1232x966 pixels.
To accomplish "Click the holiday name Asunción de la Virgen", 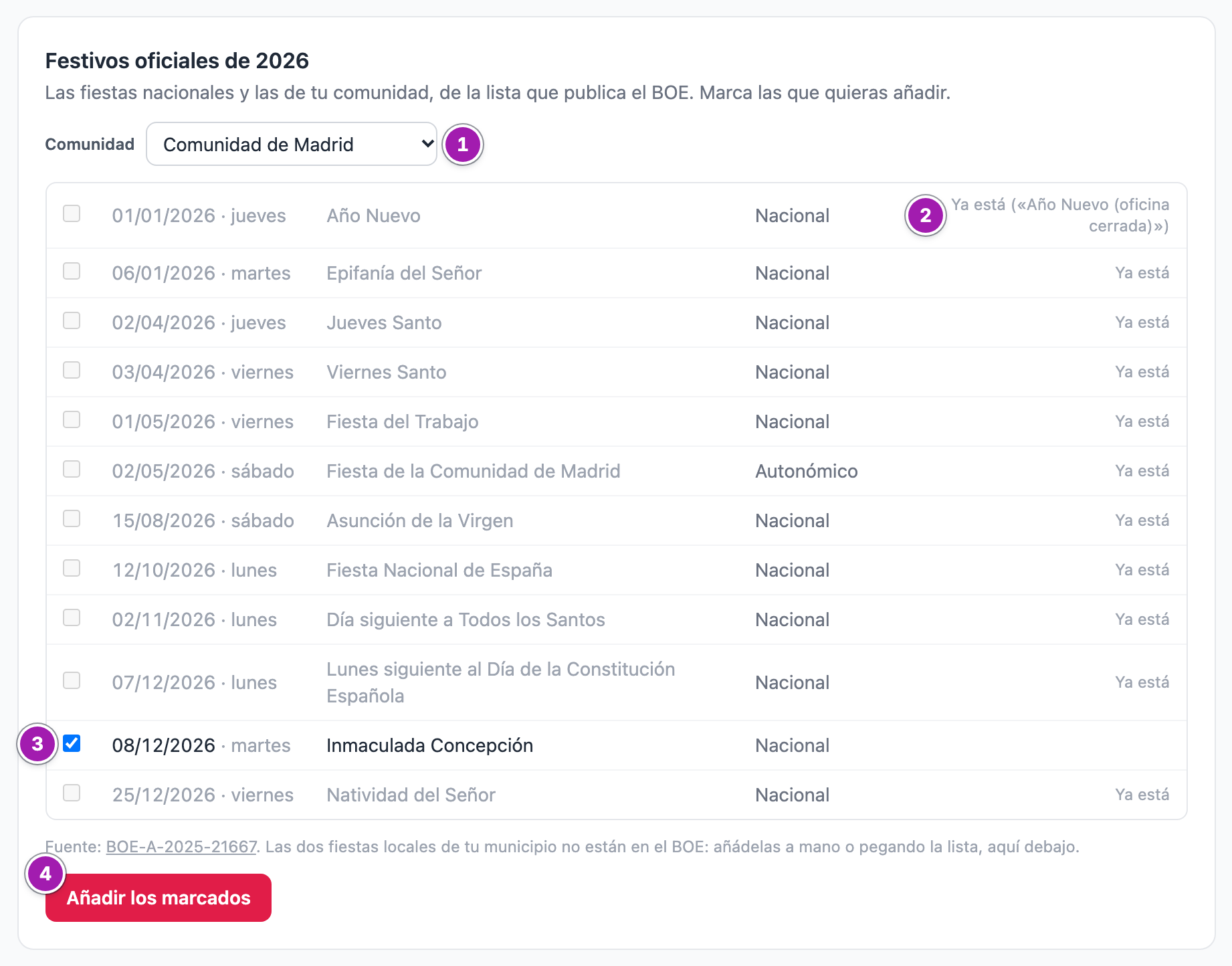I will pos(420,521).
